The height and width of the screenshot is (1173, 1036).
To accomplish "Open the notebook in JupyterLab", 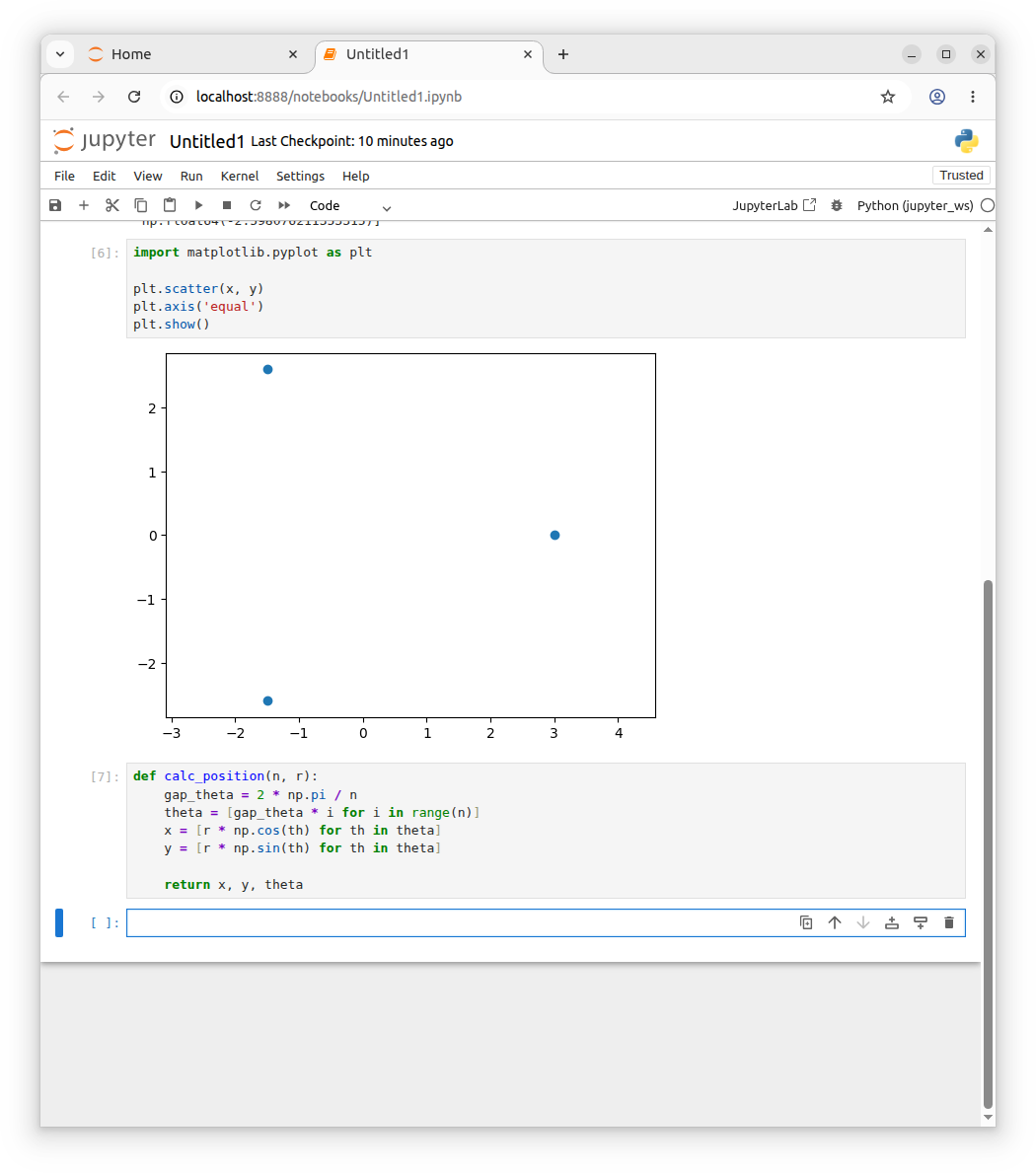I will 774,206.
